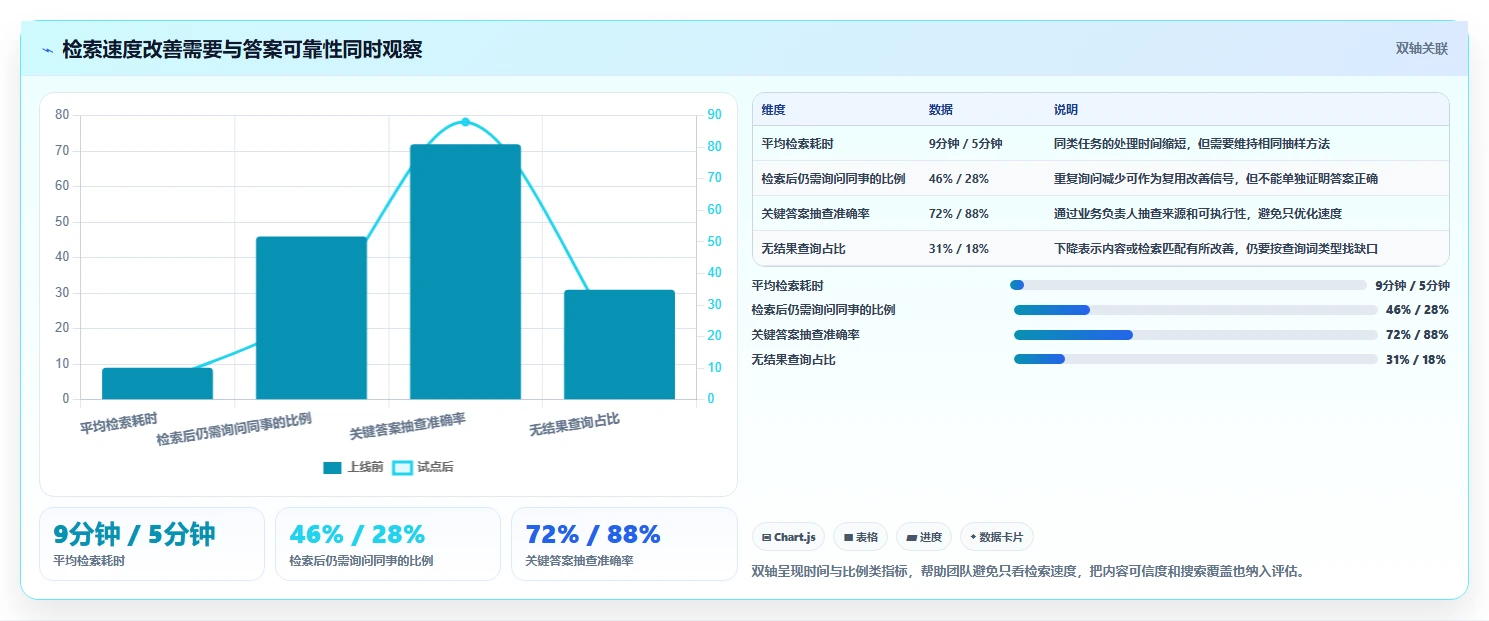1489x621 pixels.
Task: Click the 维度 column header
Action: [x=773, y=110]
